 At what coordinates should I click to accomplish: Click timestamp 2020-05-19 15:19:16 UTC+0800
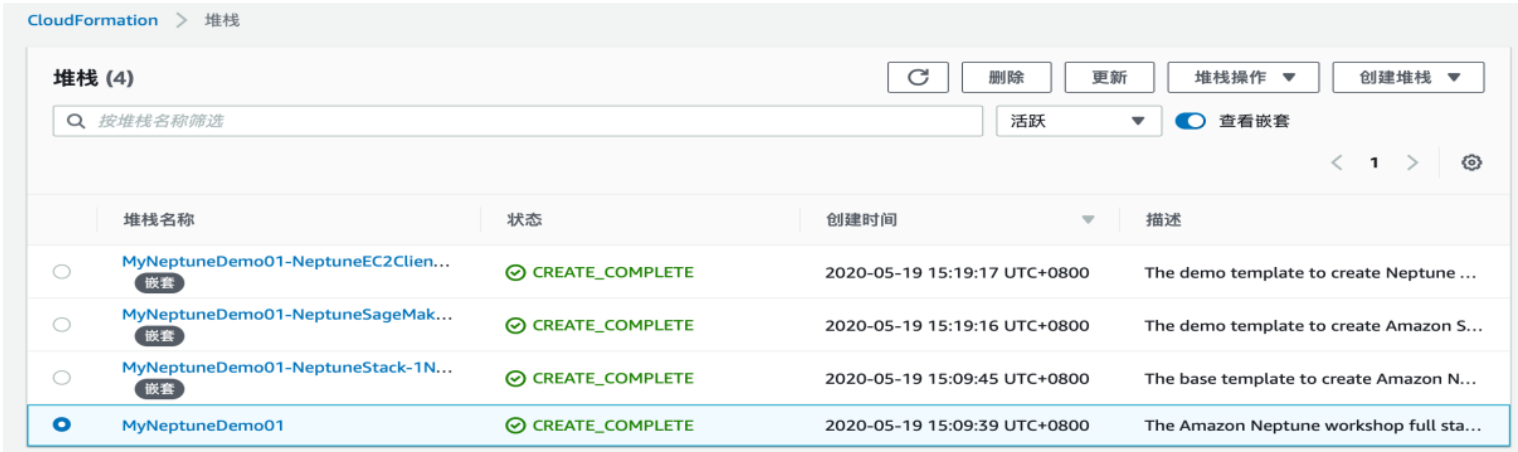(x=957, y=325)
